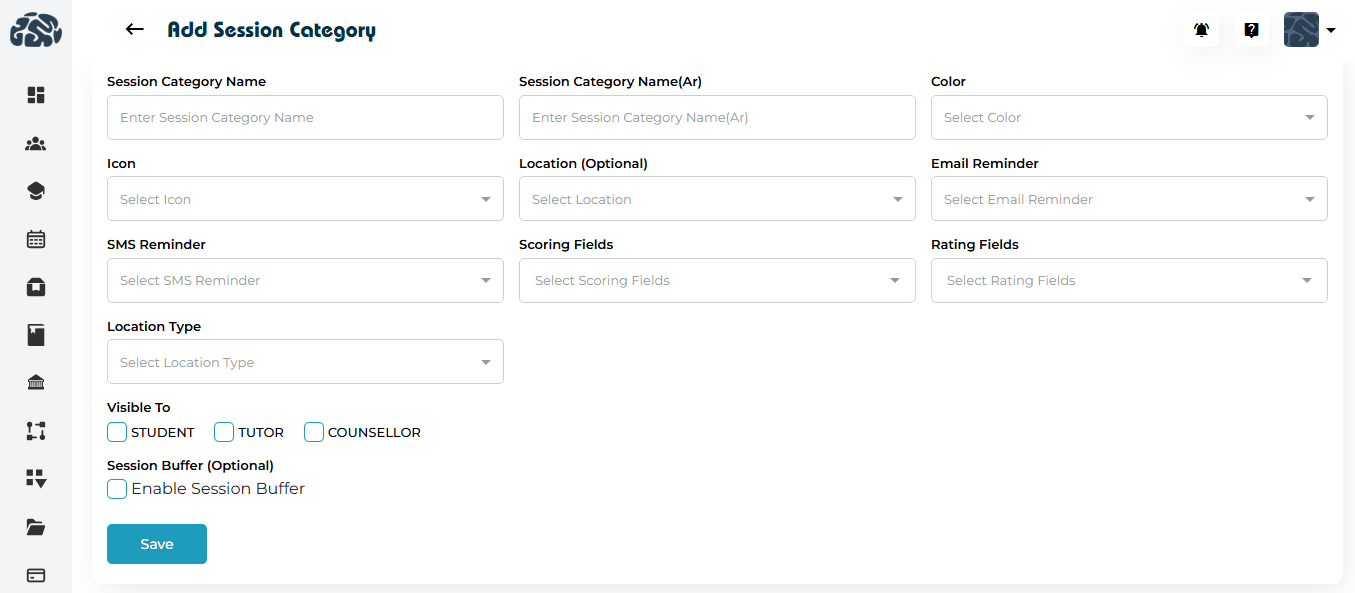Click the Save button
1355x593 pixels.
coord(157,544)
